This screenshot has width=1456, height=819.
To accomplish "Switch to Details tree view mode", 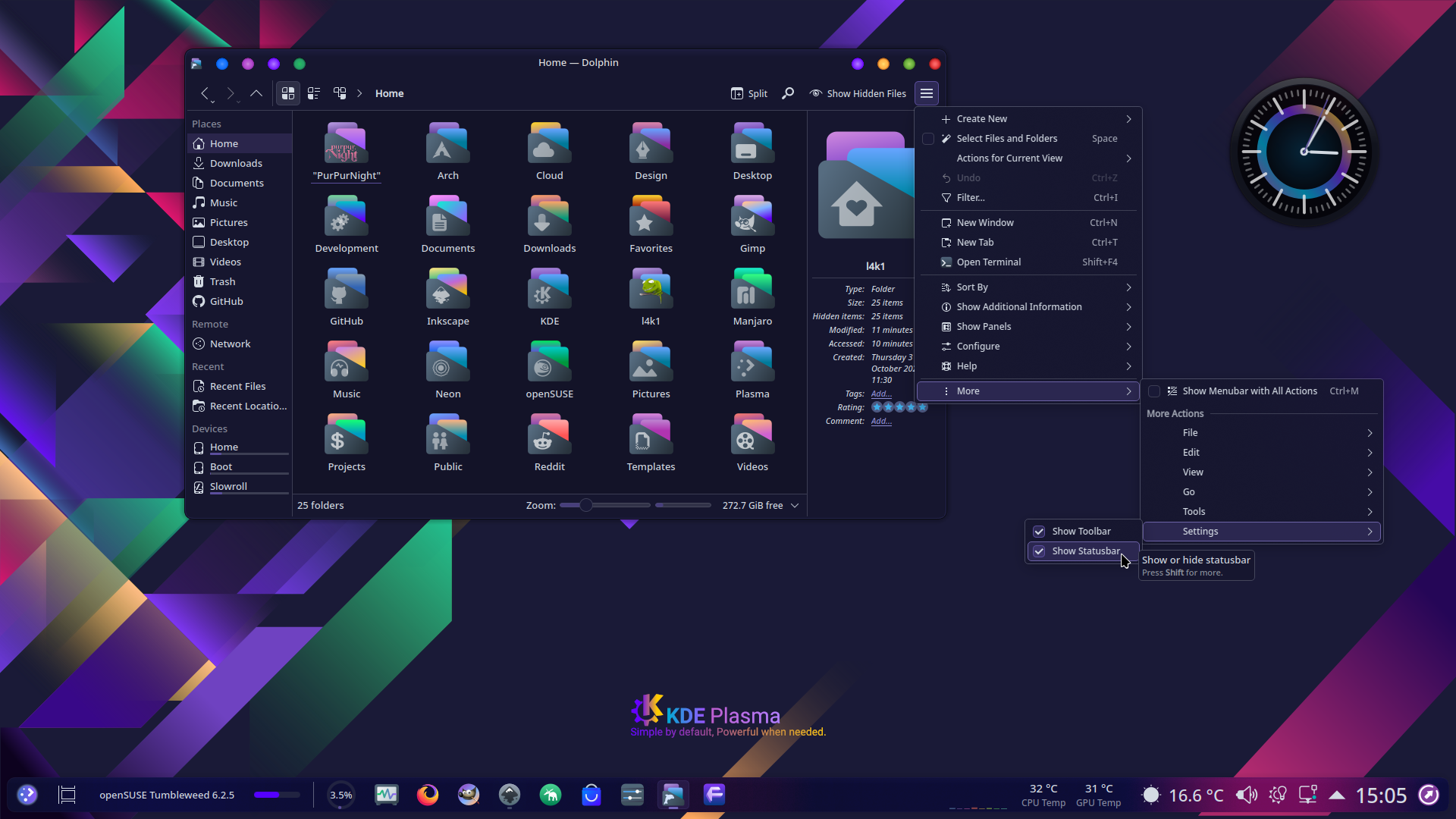I will point(340,93).
